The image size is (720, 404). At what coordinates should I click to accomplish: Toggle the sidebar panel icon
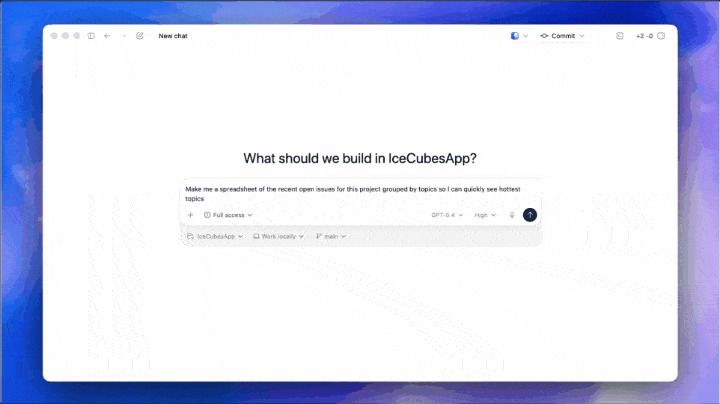pyautogui.click(x=91, y=36)
